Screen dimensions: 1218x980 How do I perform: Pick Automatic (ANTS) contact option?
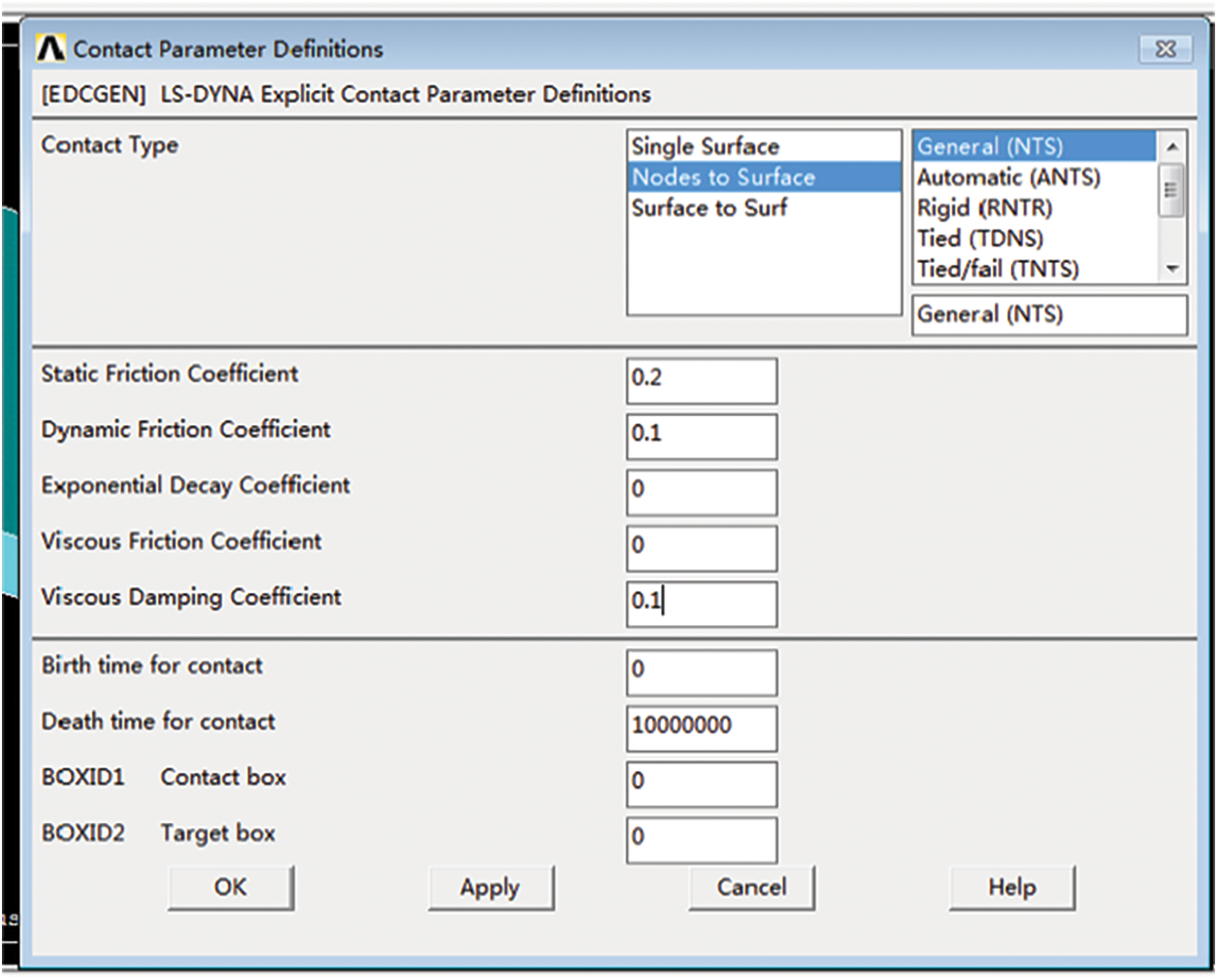click(x=1008, y=178)
